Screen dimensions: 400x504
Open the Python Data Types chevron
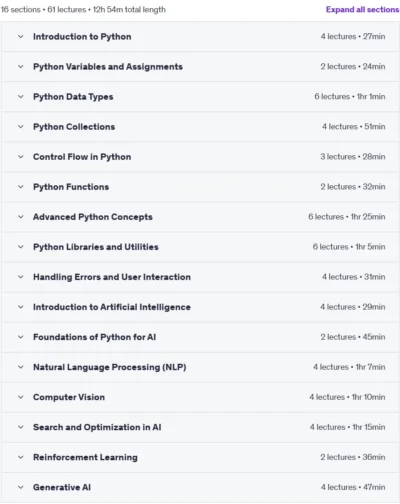[21, 97]
